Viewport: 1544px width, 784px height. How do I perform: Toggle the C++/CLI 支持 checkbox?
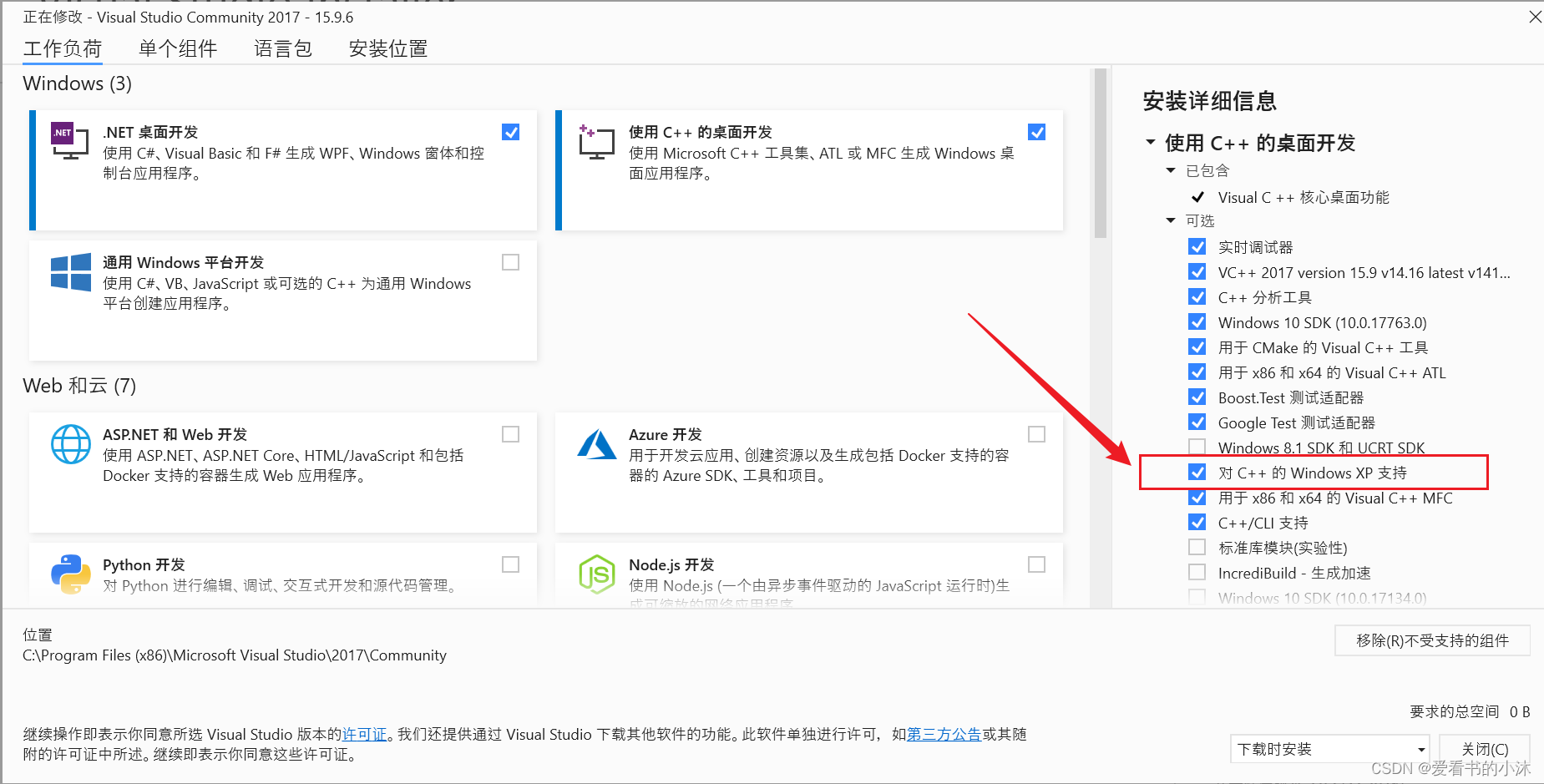[x=1197, y=523]
